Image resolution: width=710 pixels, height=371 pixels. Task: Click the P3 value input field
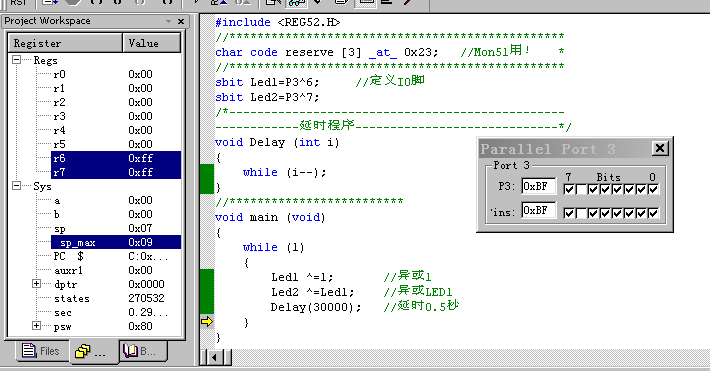pyautogui.click(x=538, y=186)
